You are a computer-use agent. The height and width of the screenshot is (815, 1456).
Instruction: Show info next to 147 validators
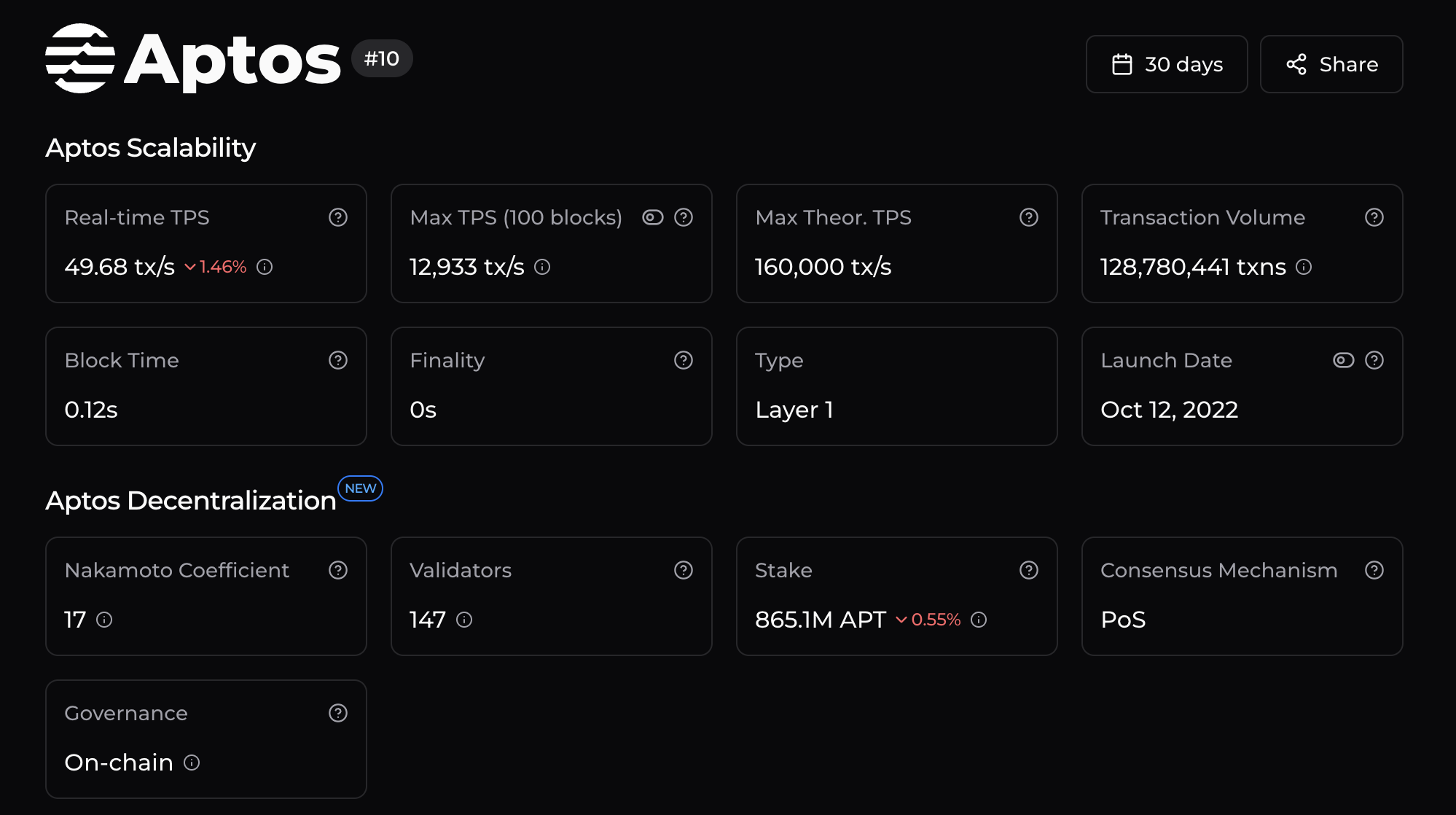point(464,620)
